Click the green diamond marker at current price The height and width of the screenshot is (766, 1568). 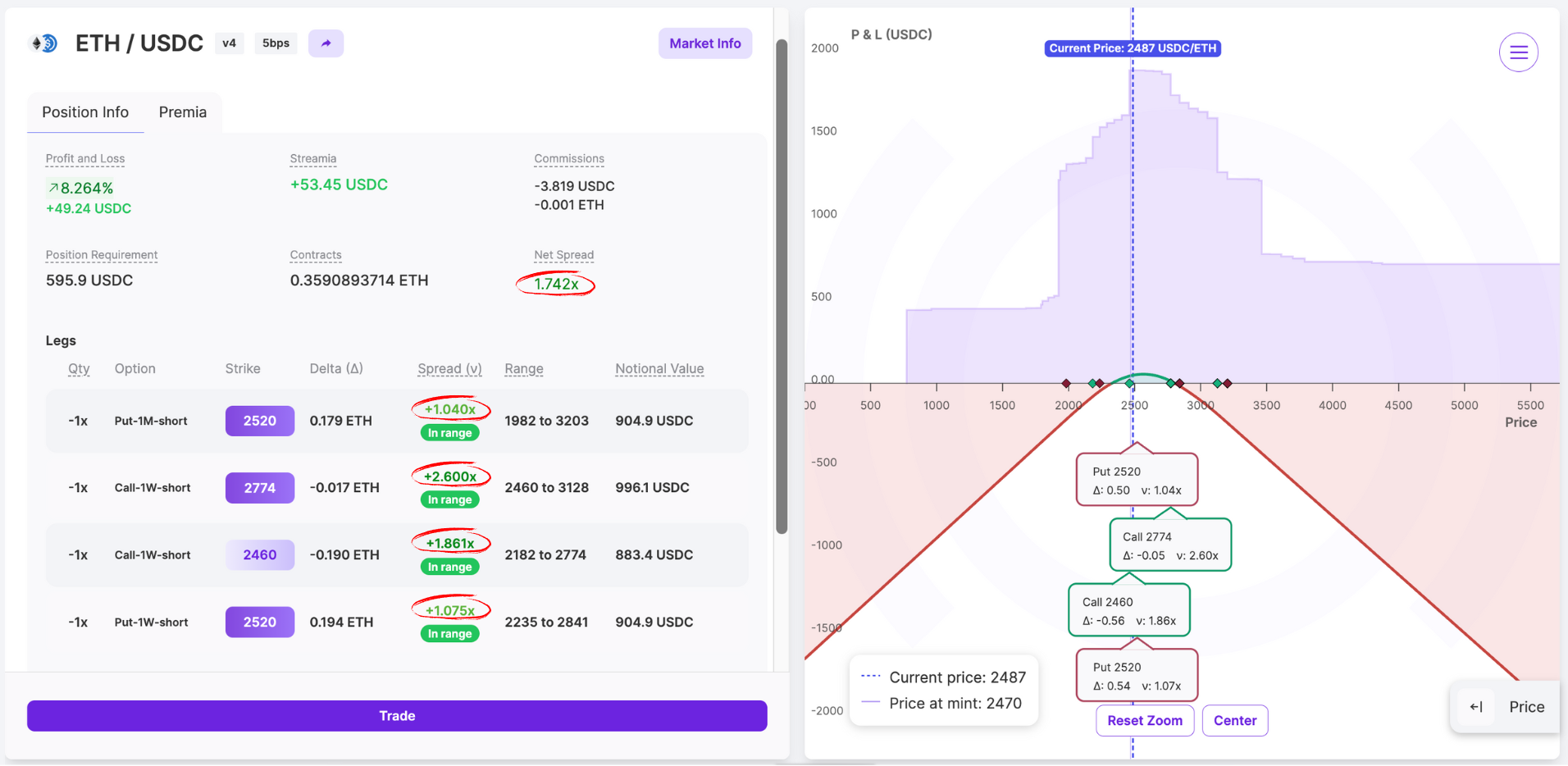1129,383
